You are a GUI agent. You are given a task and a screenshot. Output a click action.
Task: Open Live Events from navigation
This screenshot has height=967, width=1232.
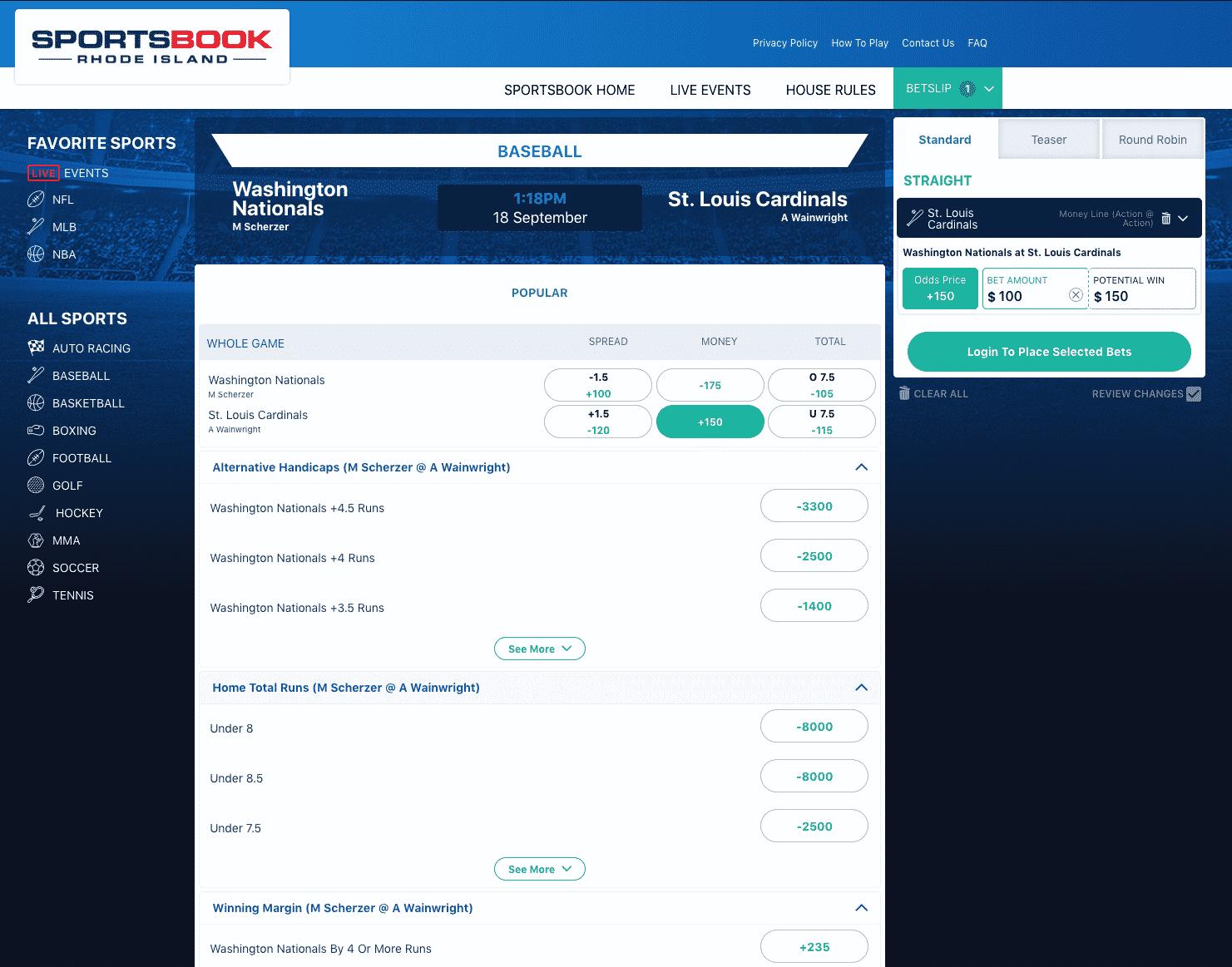coord(710,90)
